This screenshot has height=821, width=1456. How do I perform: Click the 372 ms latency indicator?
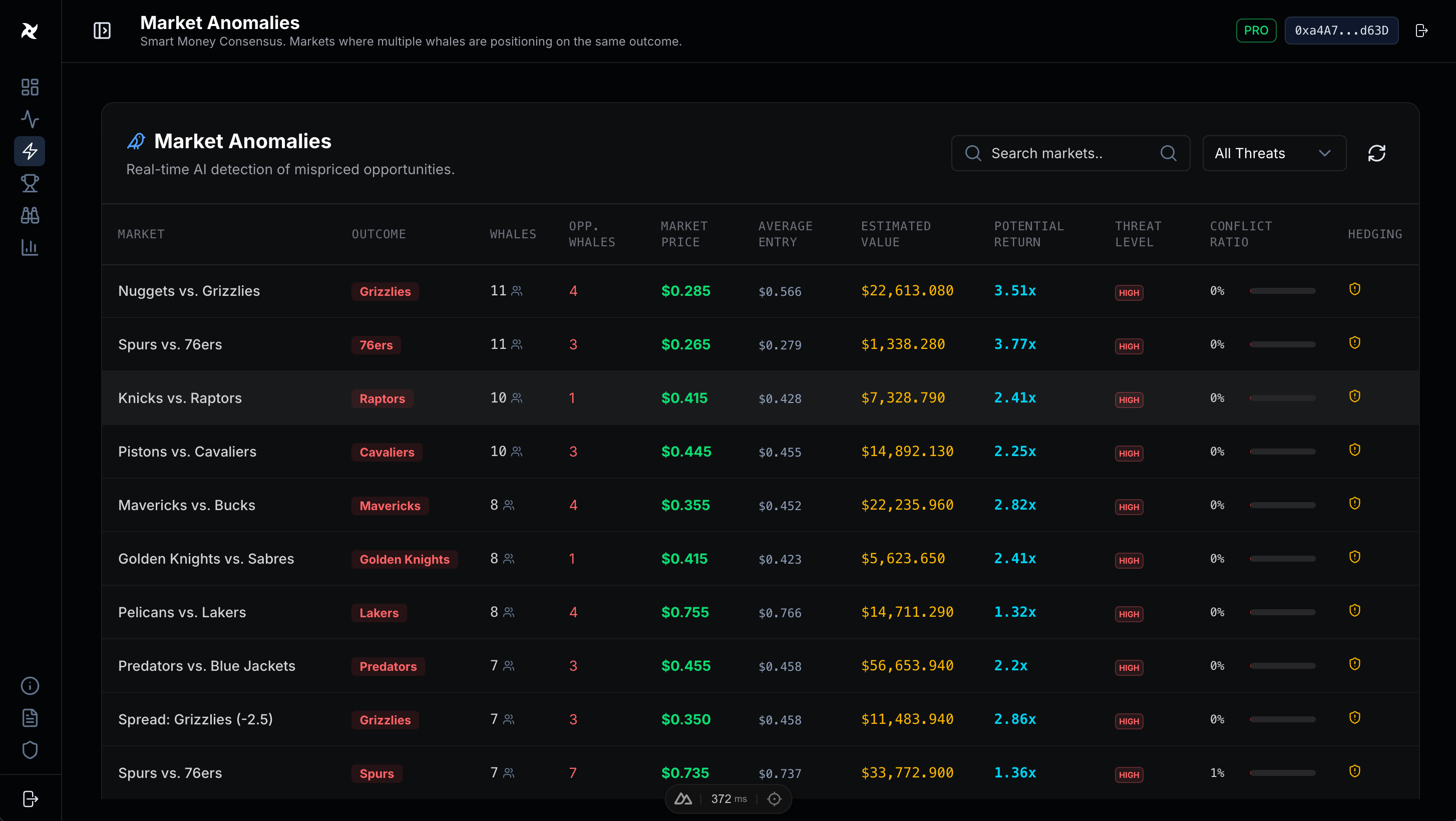click(729, 799)
